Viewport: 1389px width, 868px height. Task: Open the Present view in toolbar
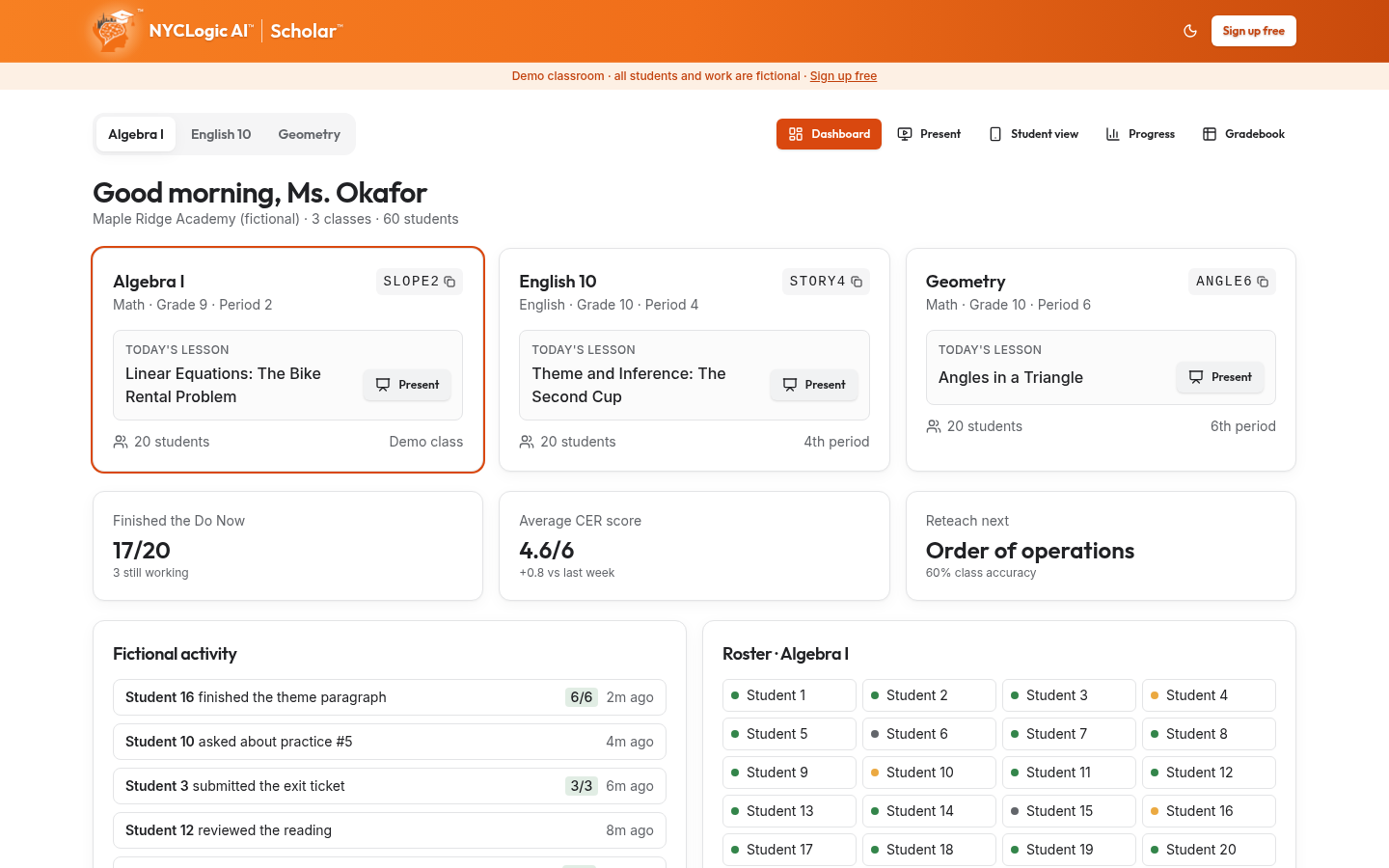coord(929,134)
